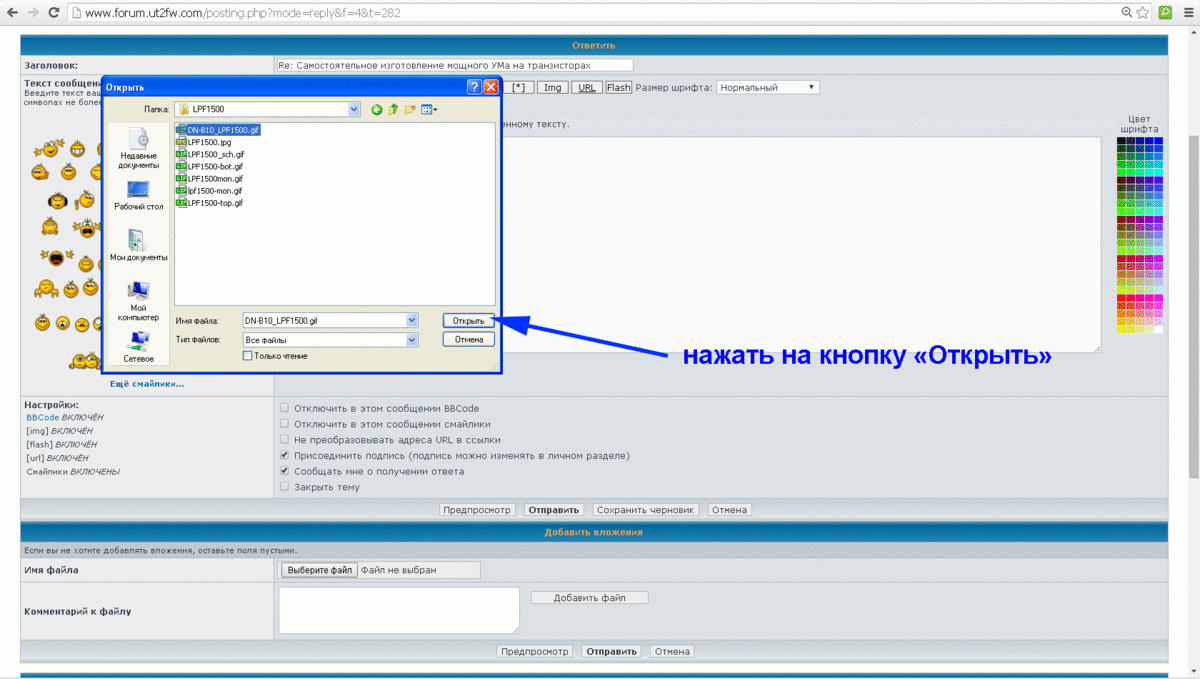This screenshot has width=1200, height=679.
Task: Go to Desktop (Рабочий стол) in sidebar
Action: click(x=138, y=194)
